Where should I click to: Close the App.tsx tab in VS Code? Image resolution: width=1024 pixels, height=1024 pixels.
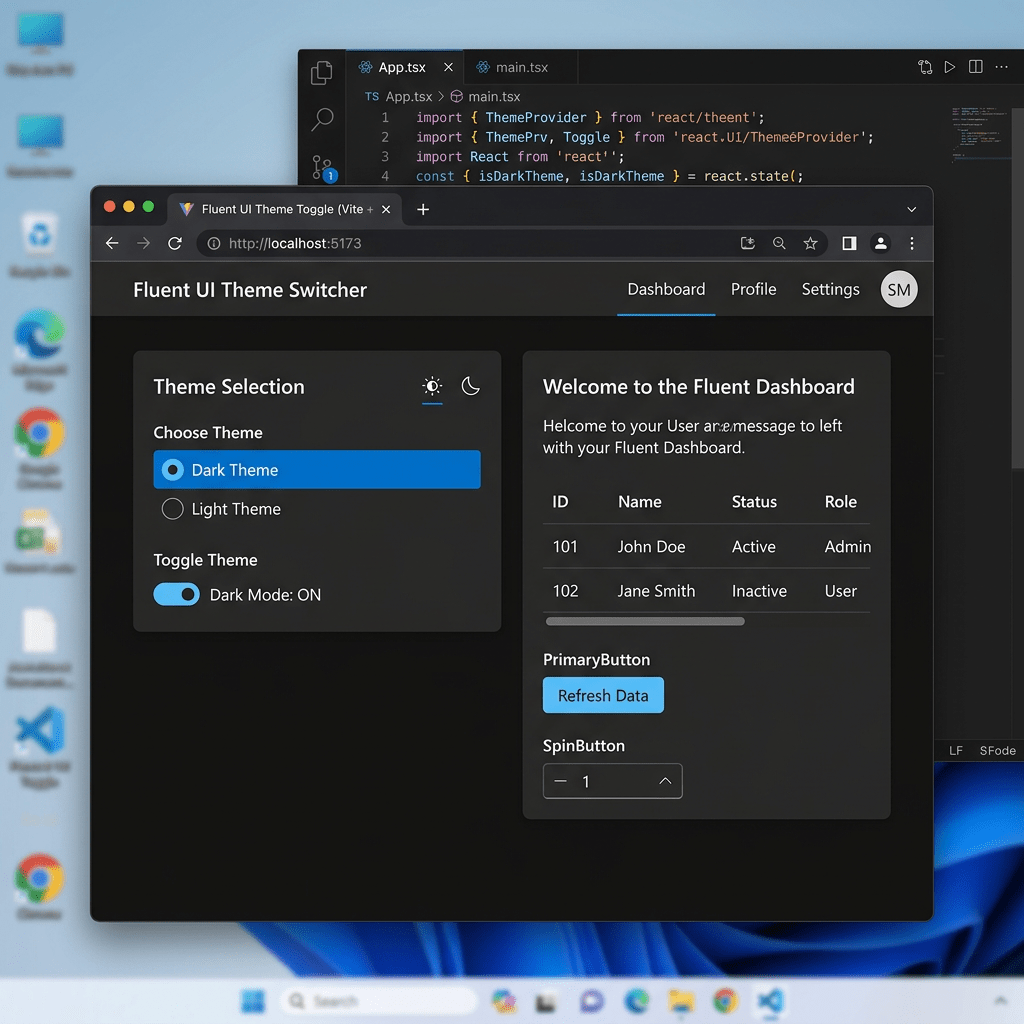[x=448, y=67]
